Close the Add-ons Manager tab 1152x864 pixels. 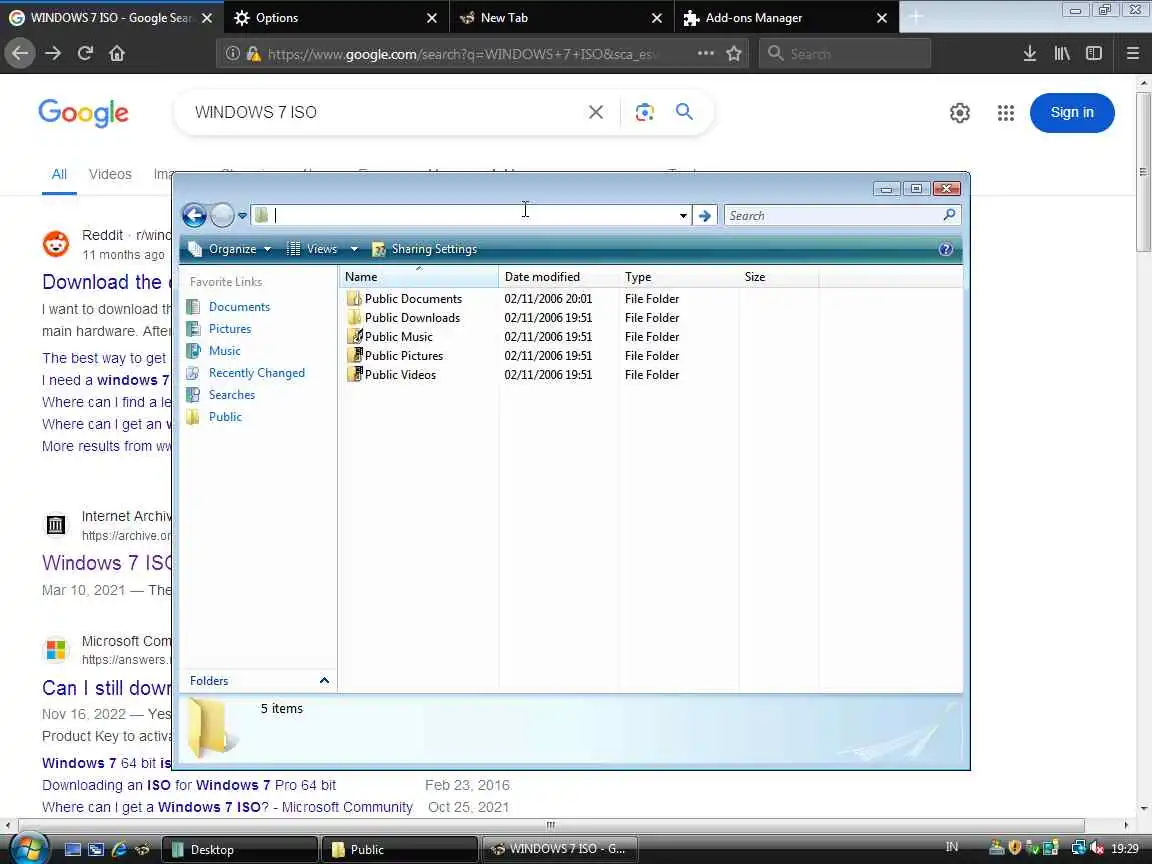click(x=882, y=18)
